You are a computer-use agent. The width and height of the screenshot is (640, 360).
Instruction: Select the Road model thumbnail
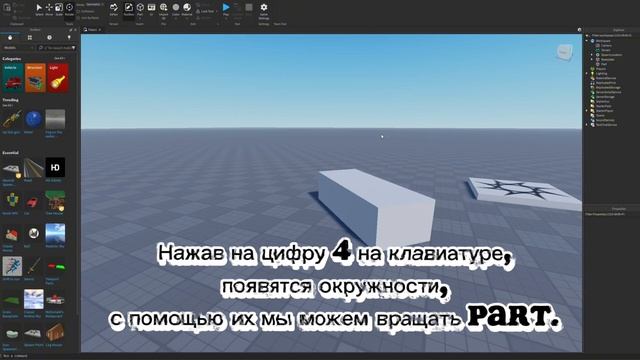click(33, 167)
